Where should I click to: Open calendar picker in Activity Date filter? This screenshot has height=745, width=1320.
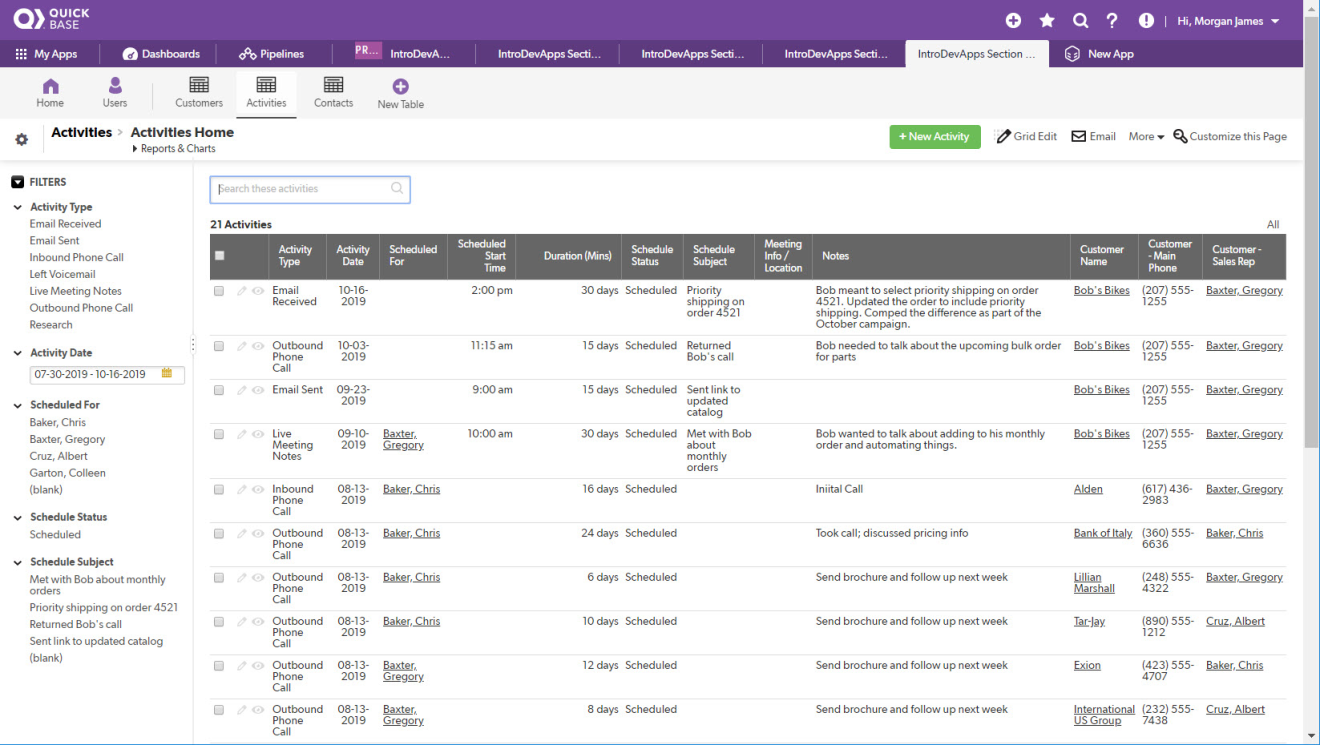click(x=167, y=374)
